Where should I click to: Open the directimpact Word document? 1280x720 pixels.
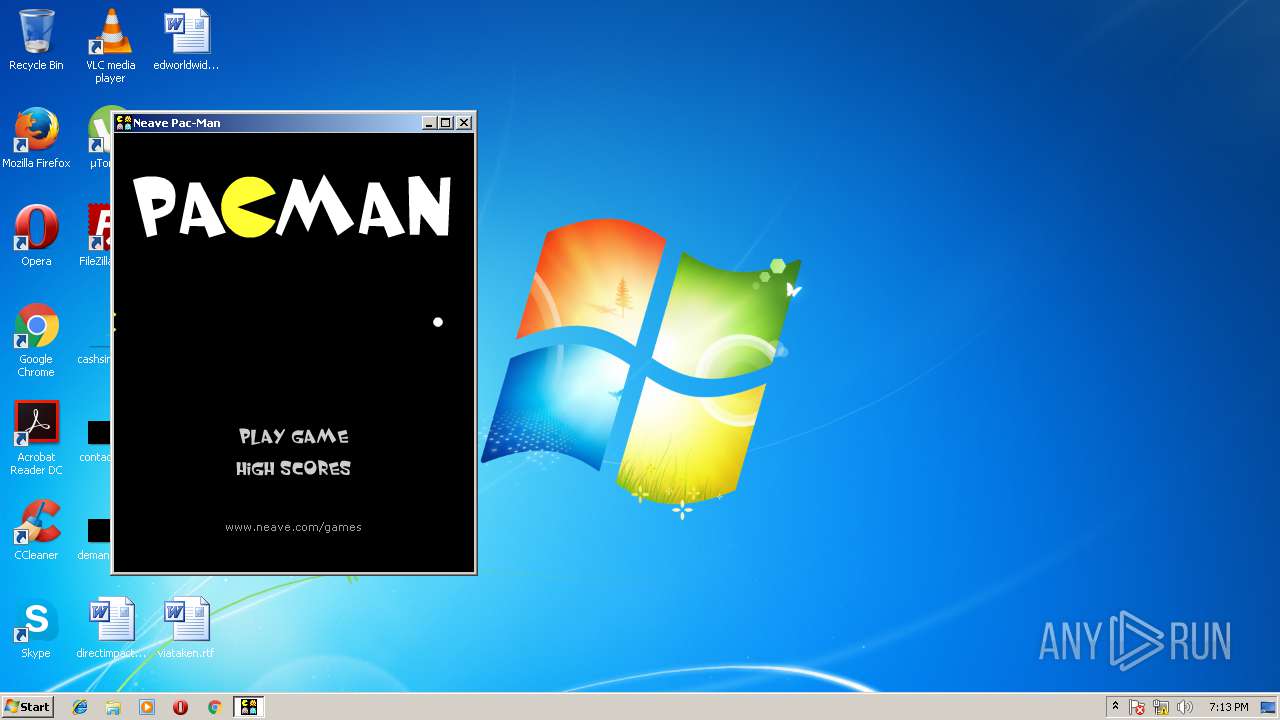pos(111,628)
